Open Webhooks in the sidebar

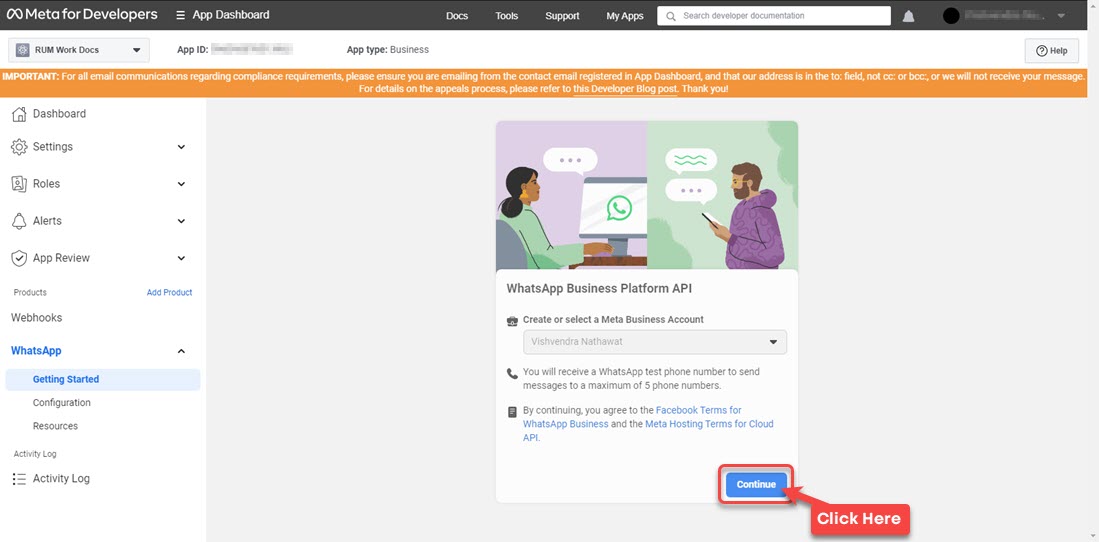[x=36, y=318]
